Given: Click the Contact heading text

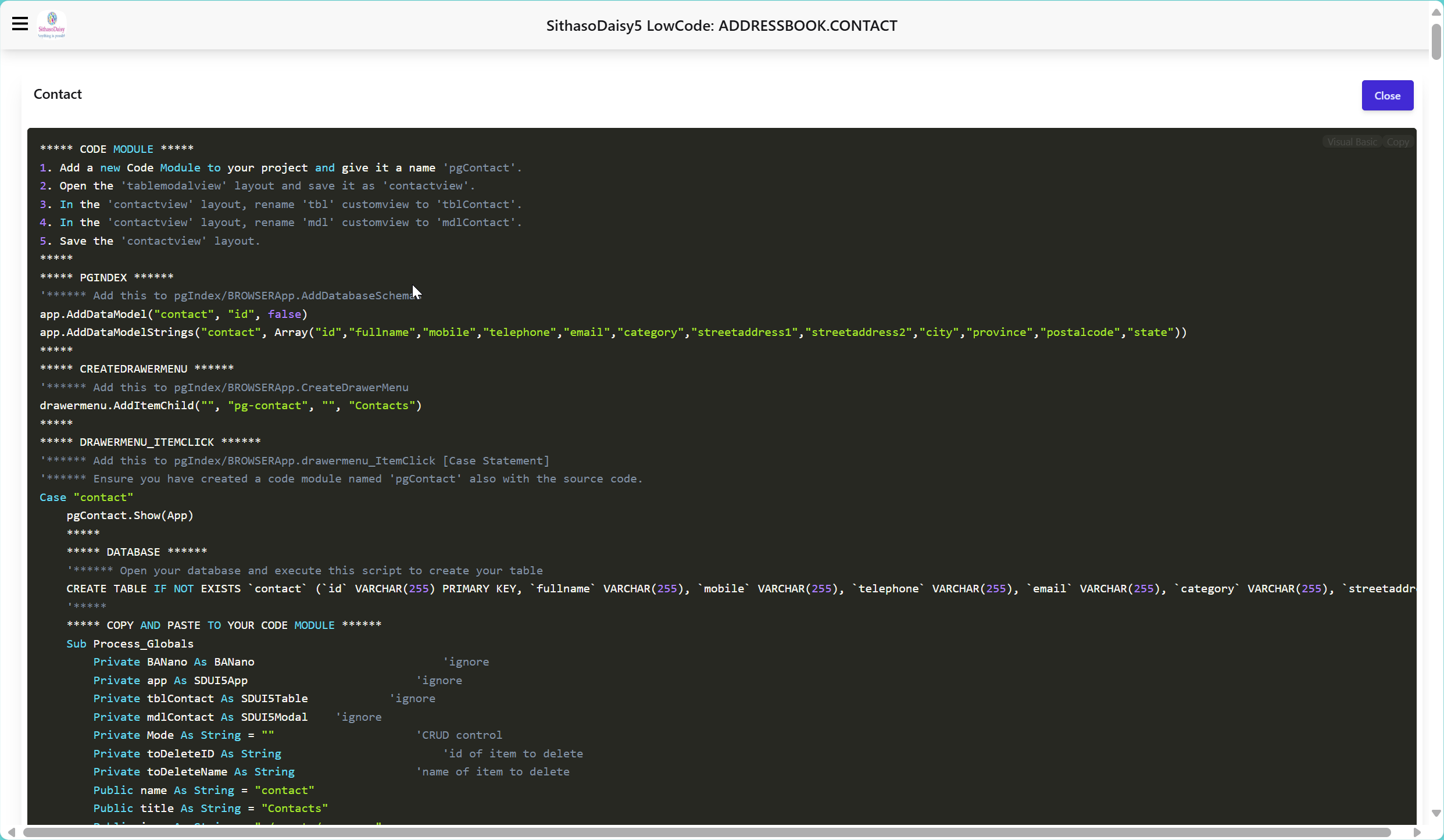Looking at the screenshot, I should [x=58, y=94].
